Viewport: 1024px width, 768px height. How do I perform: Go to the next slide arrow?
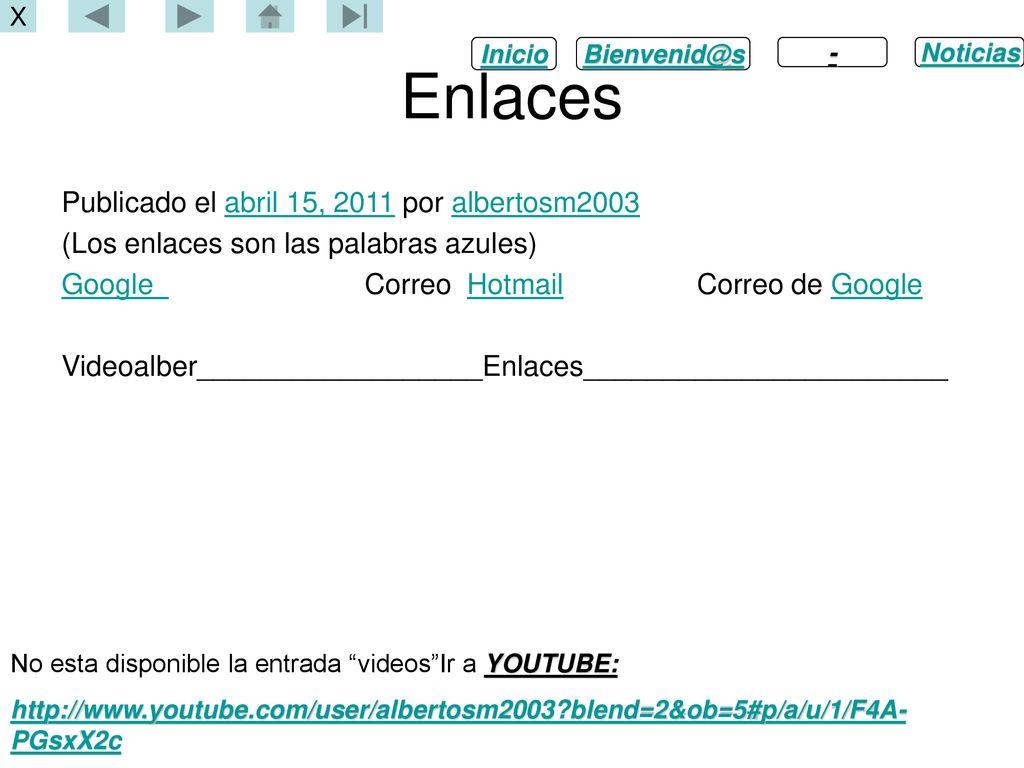click(x=189, y=16)
